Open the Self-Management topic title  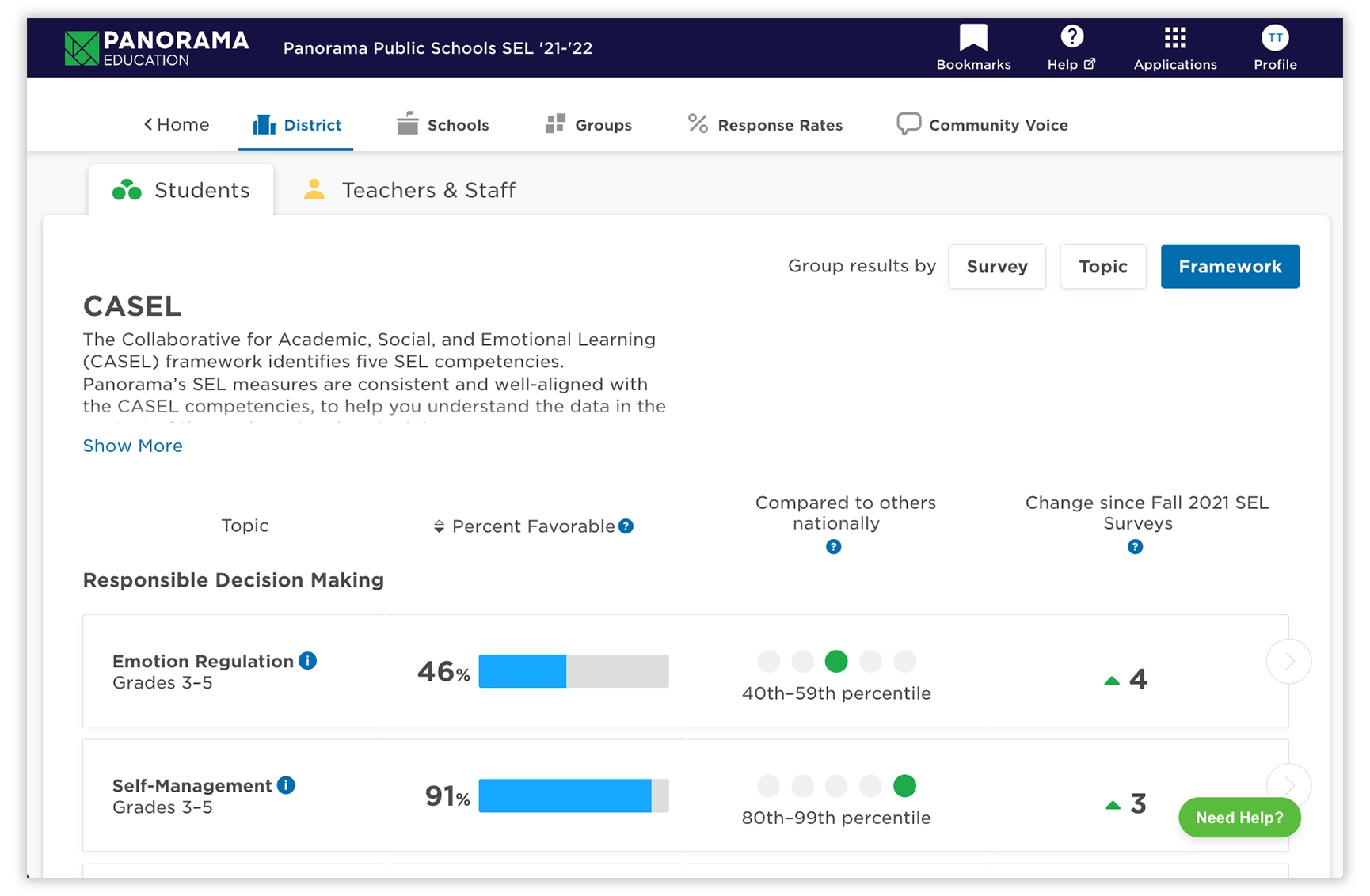(192, 786)
